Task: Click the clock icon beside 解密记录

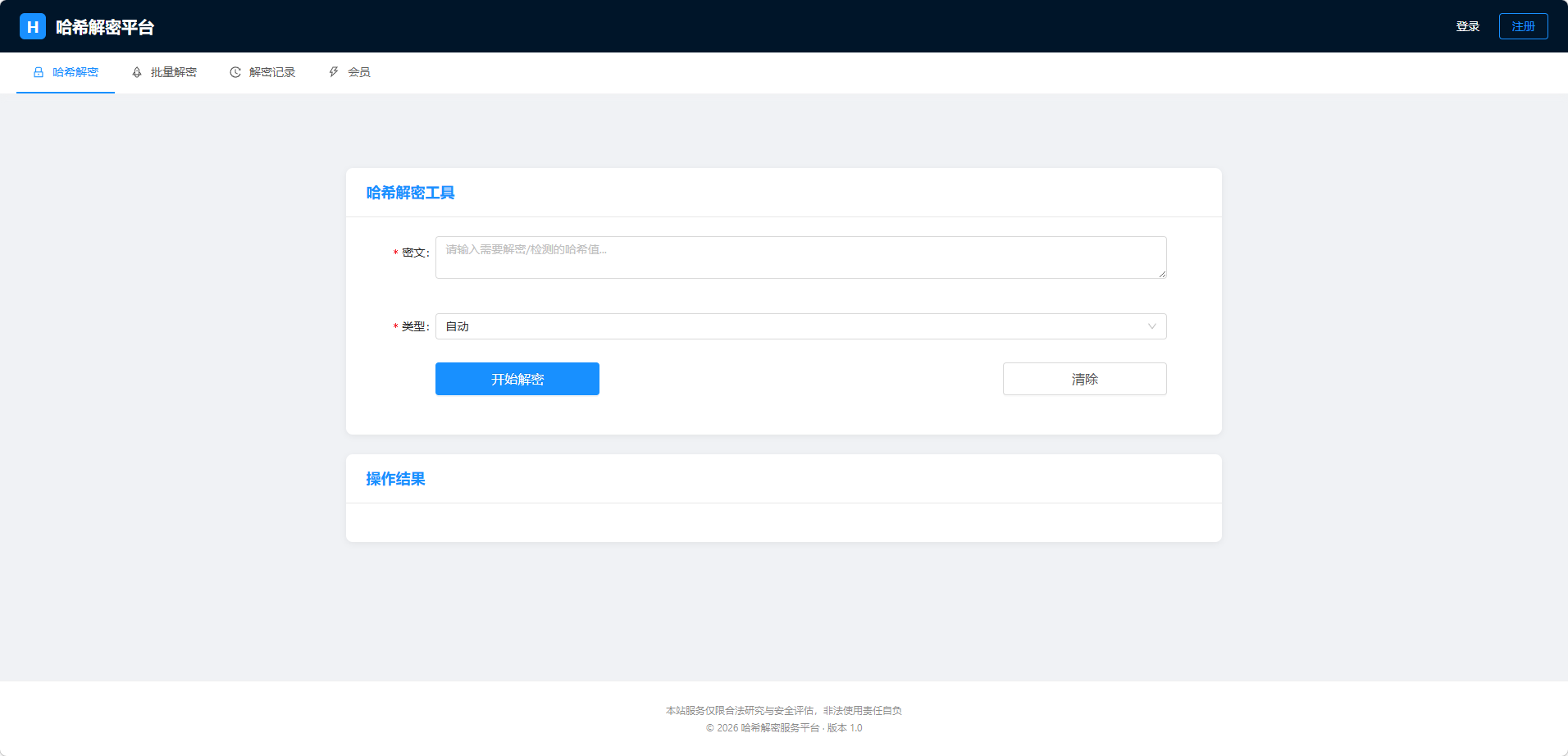Action: [x=235, y=72]
